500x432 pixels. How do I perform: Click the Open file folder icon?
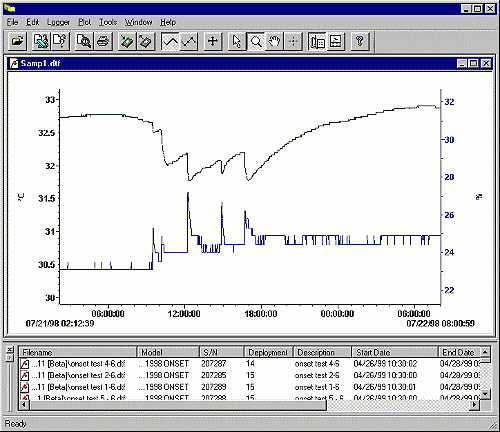tap(17, 41)
